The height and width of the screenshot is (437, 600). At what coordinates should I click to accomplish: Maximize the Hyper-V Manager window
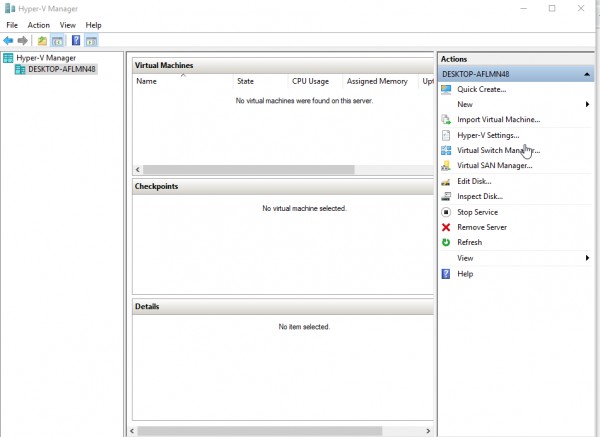[552, 8]
